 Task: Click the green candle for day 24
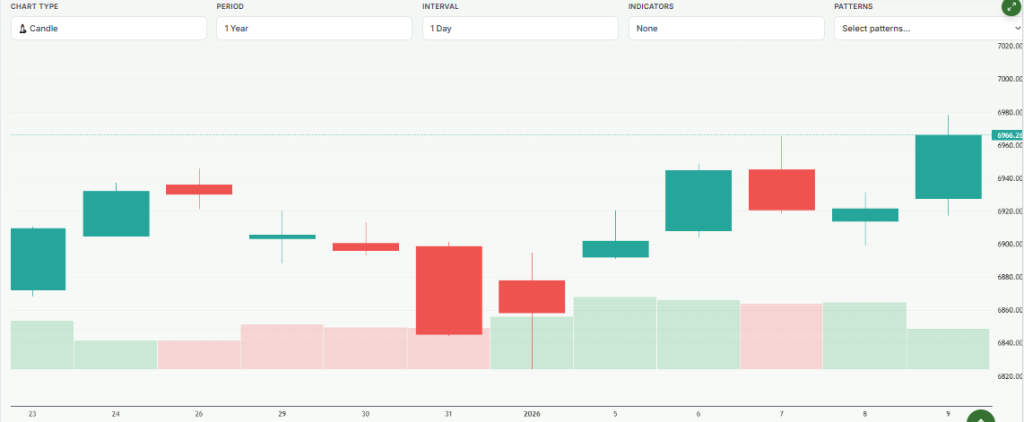(x=116, y=213)
